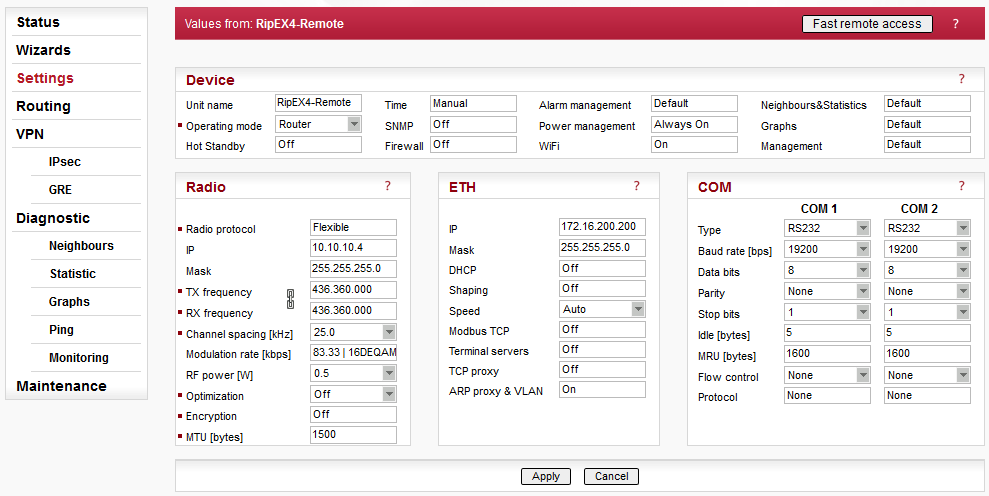The image size is (989, 496).
Task: Open the Monitoring page
Action: 79,357
